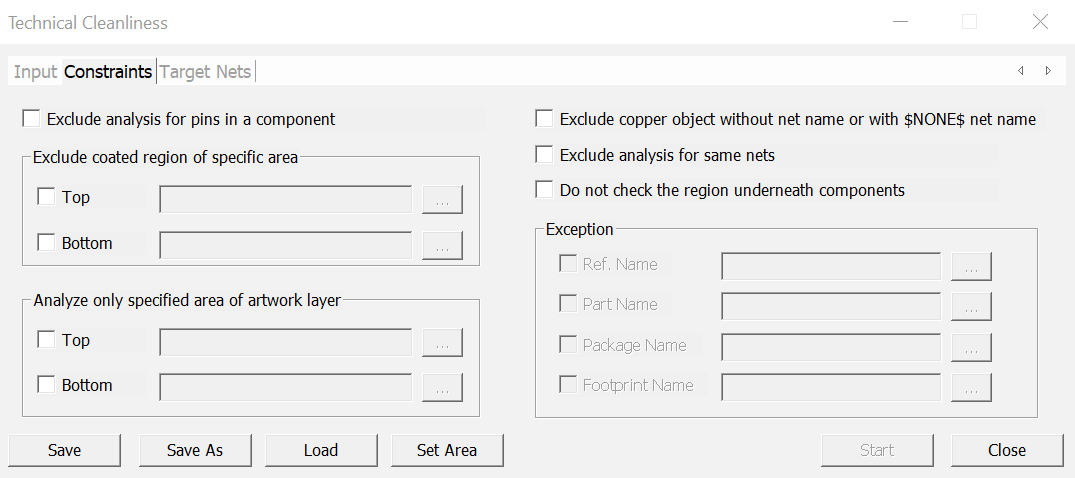Tick Do not check region underneath components
The image size is (1075, 478).
coord(544,190)
